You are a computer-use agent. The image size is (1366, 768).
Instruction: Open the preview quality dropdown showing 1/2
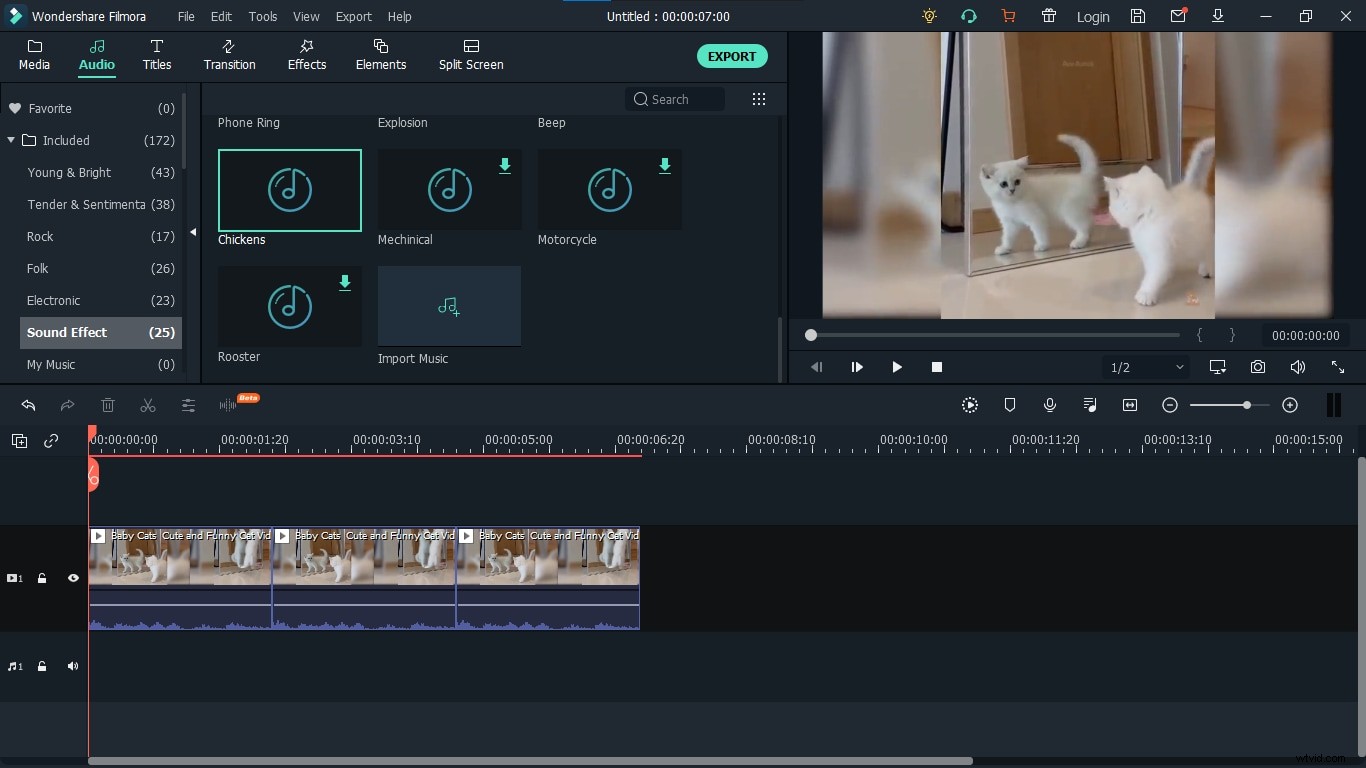1145,367
